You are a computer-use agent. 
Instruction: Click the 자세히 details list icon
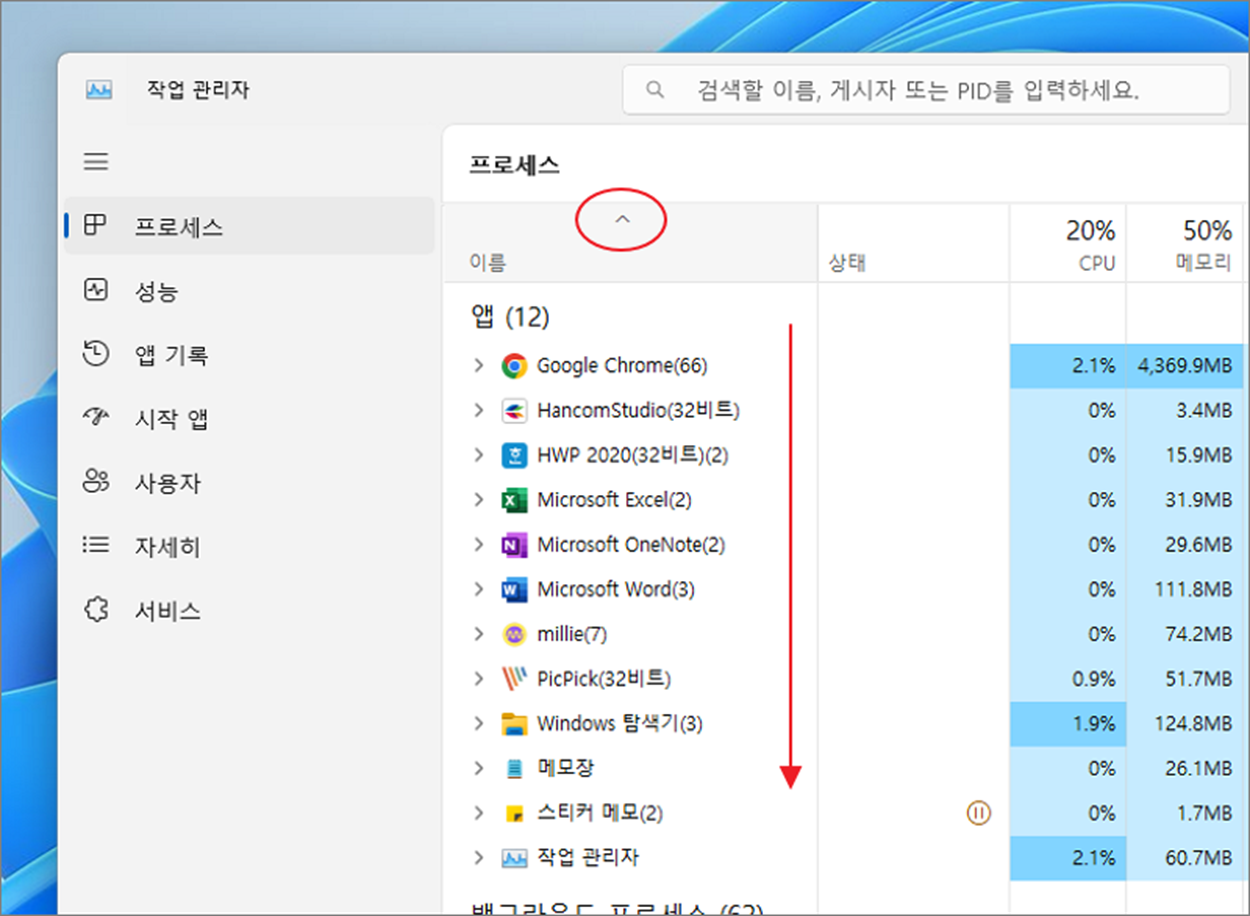pyautogui.click(x=95, y=545)
